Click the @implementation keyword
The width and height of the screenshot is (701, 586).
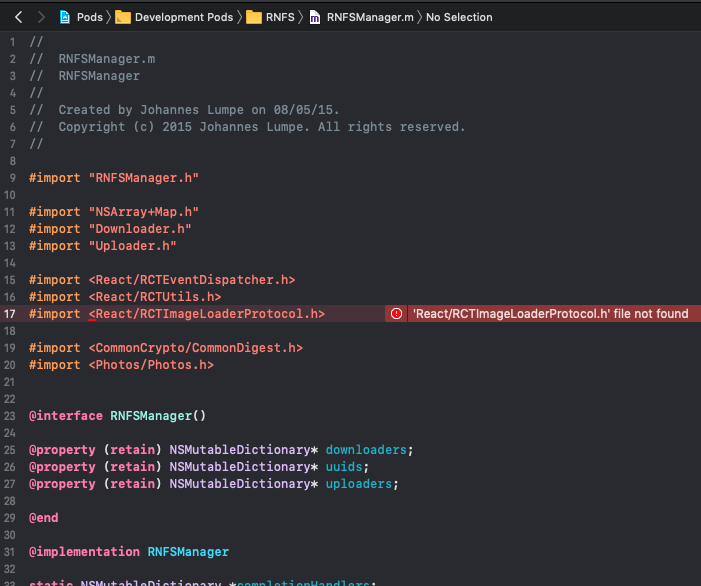coord(84,552)
